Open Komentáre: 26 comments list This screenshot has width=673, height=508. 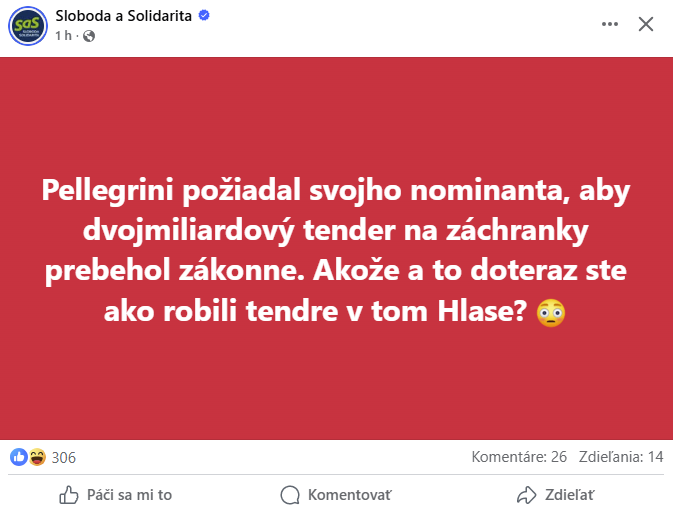tap(519, 457)
